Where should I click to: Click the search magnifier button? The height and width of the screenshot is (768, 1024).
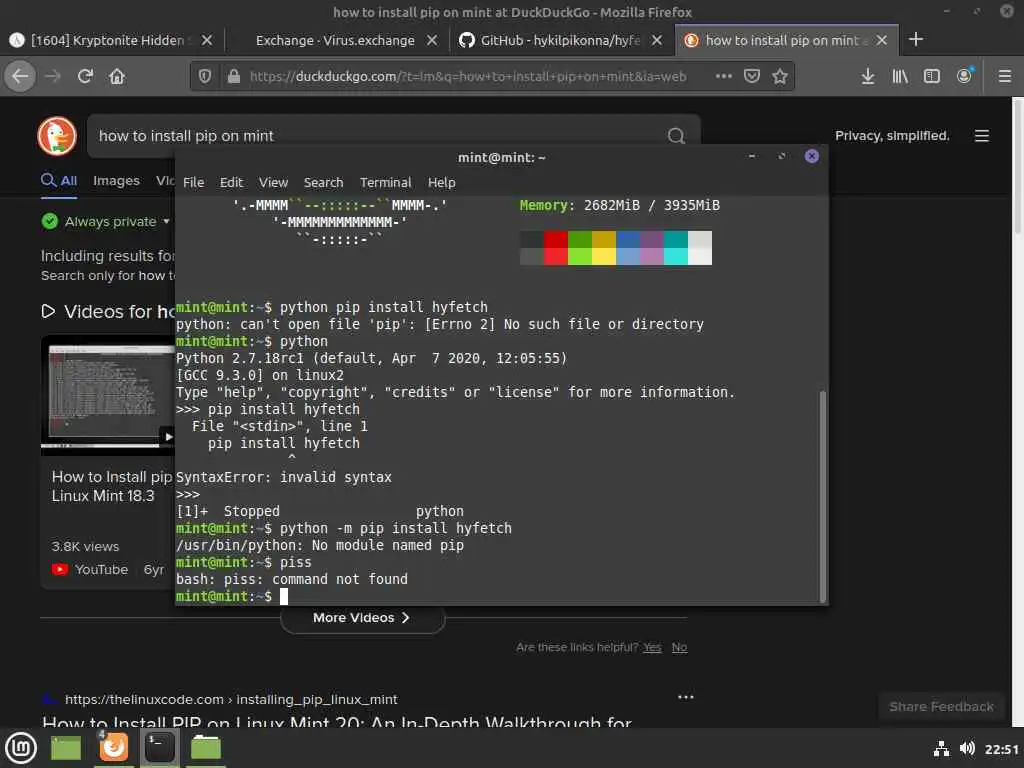click(x=676, y=136)
